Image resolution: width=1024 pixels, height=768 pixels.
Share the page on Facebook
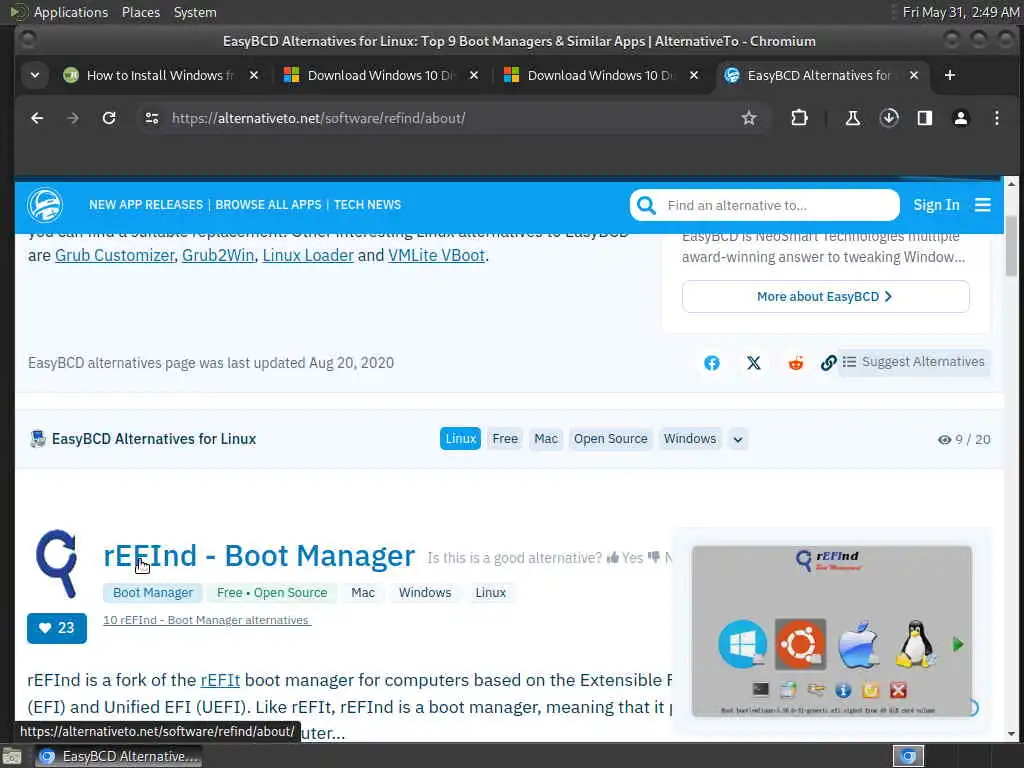click(712, 363)
